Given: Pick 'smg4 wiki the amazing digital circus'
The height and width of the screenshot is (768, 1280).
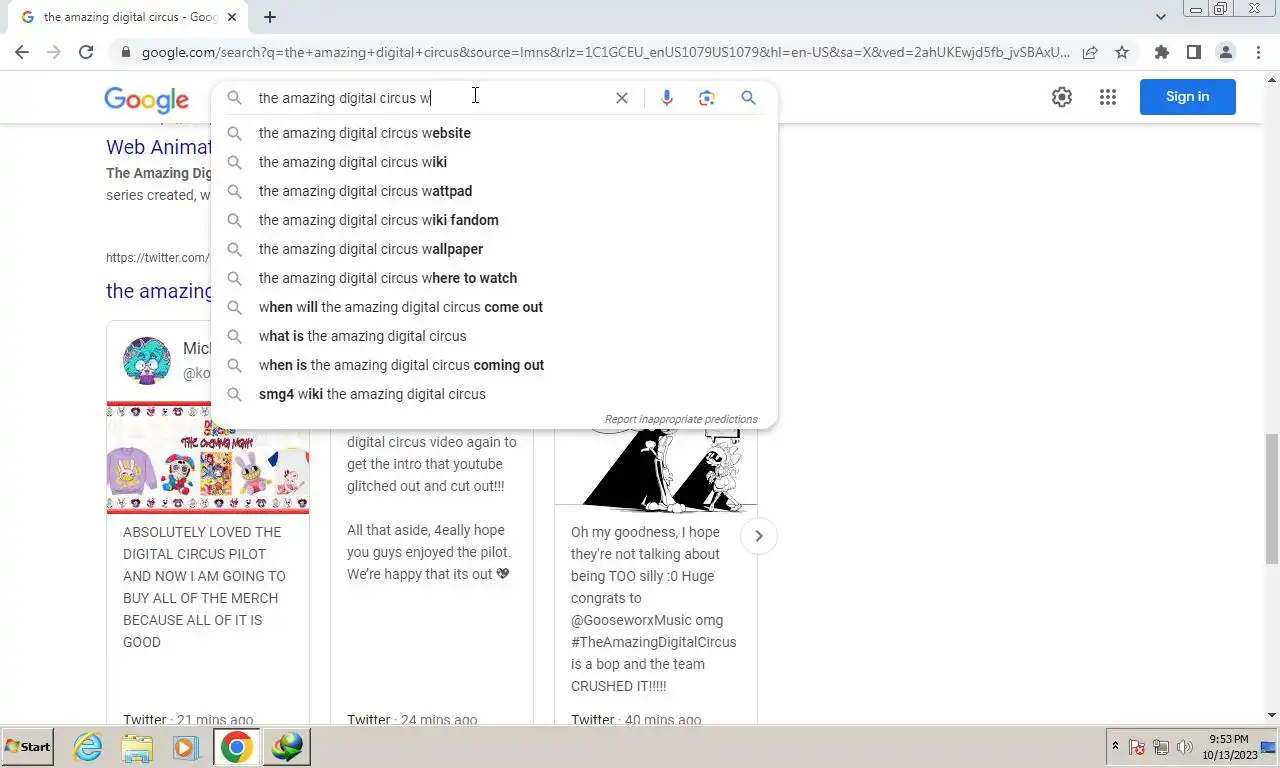Looking at the screenshot, I should tap(494, 394).
